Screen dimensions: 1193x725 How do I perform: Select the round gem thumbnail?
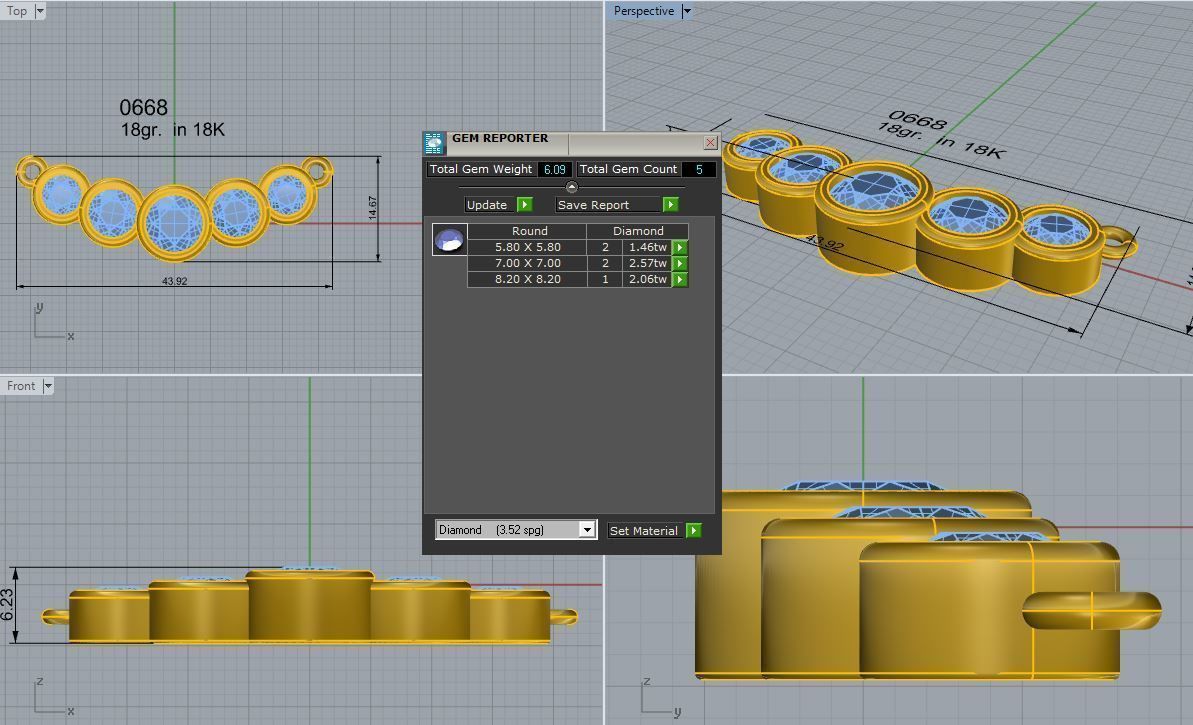click(x=449, y=240)
